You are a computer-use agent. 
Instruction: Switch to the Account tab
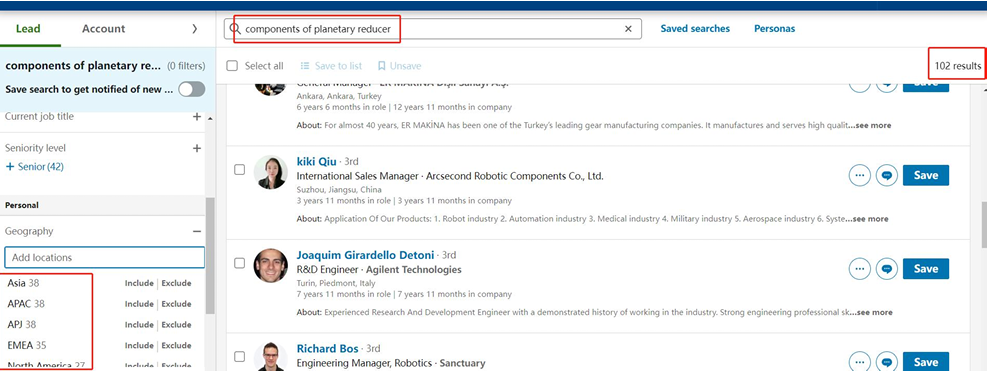pyautogui.click(x=103, y=29)
